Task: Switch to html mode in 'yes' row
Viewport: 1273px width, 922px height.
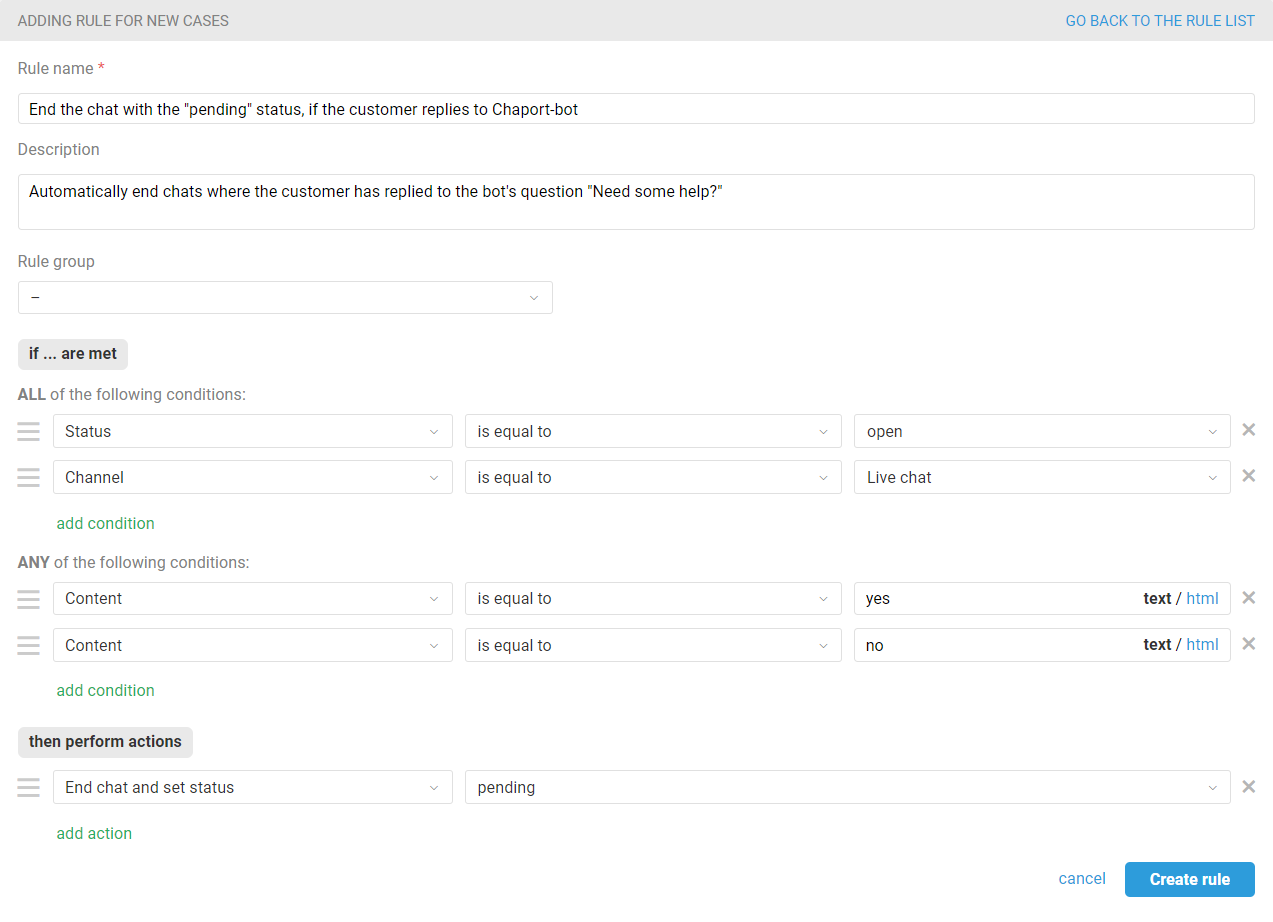Action: [x=1202, y=599]
